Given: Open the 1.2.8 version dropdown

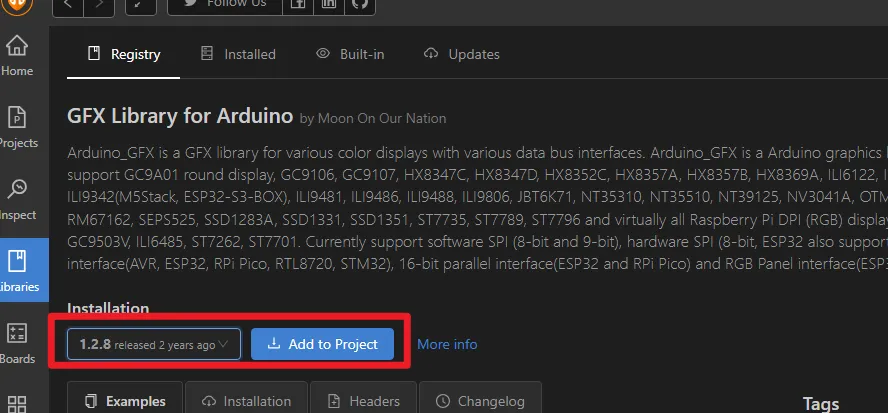Looking at the screenshot, I should tap(154, 344).
